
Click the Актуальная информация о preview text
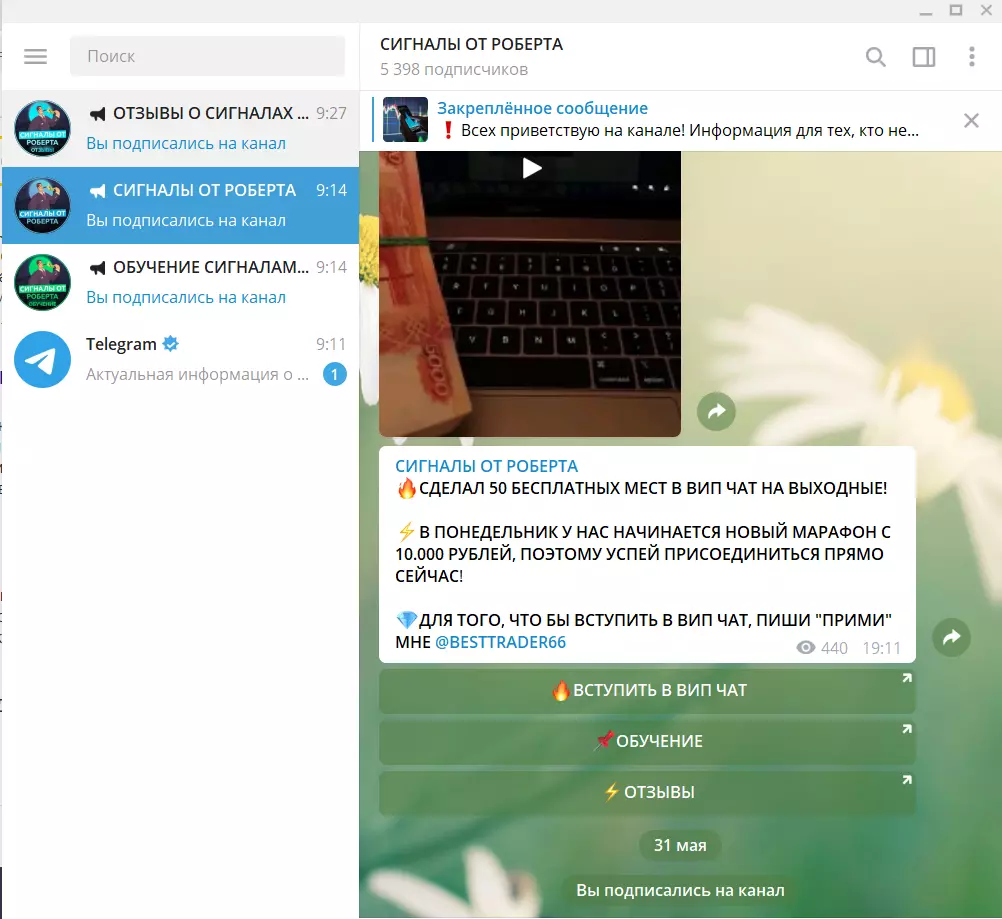(197, 375)
